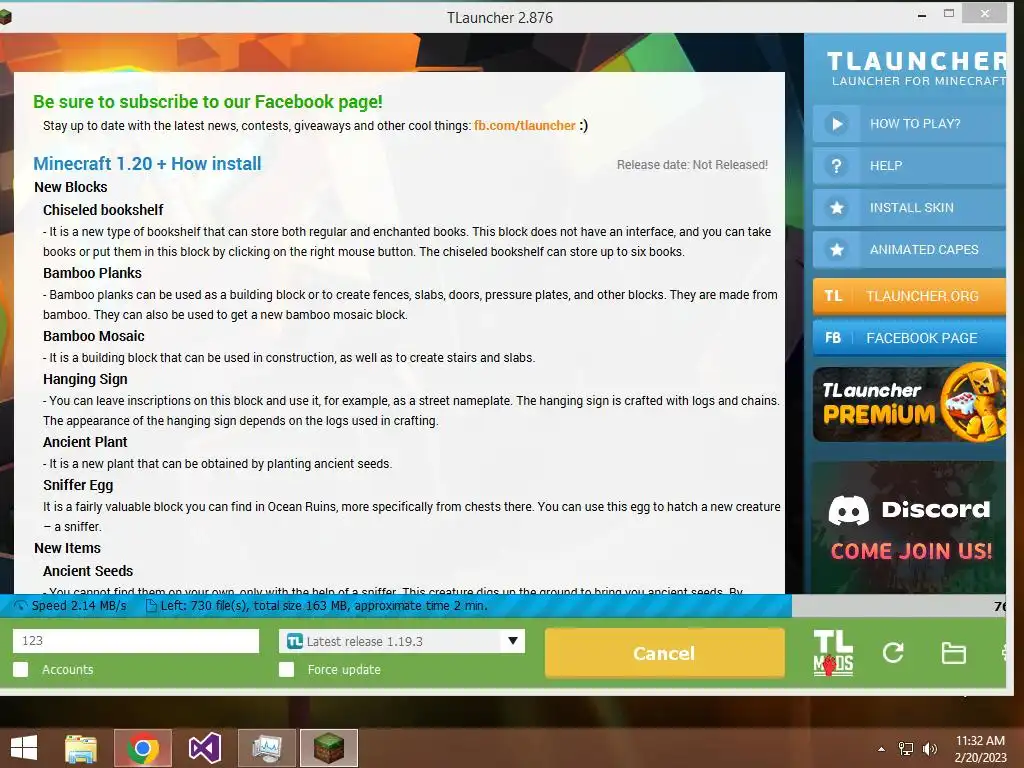Click the Accounts label text
The height and width of the screenshot is (768, 1024).
pos(67,669)
